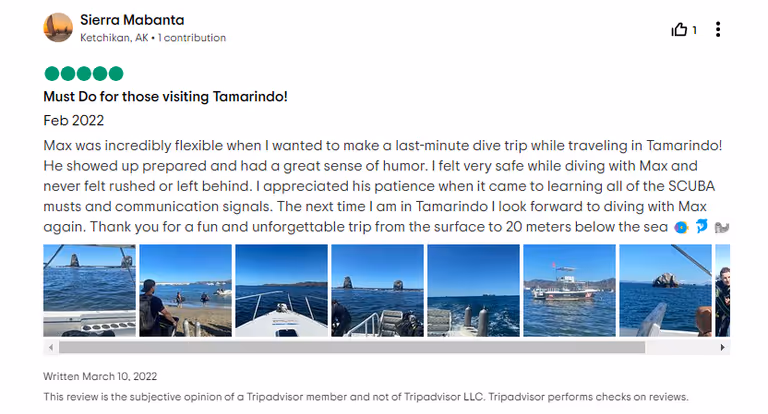Screen dimensions: 768x414
Task: Open first photo of rocks seen from the boat
Action: click(x=89, y=290)
